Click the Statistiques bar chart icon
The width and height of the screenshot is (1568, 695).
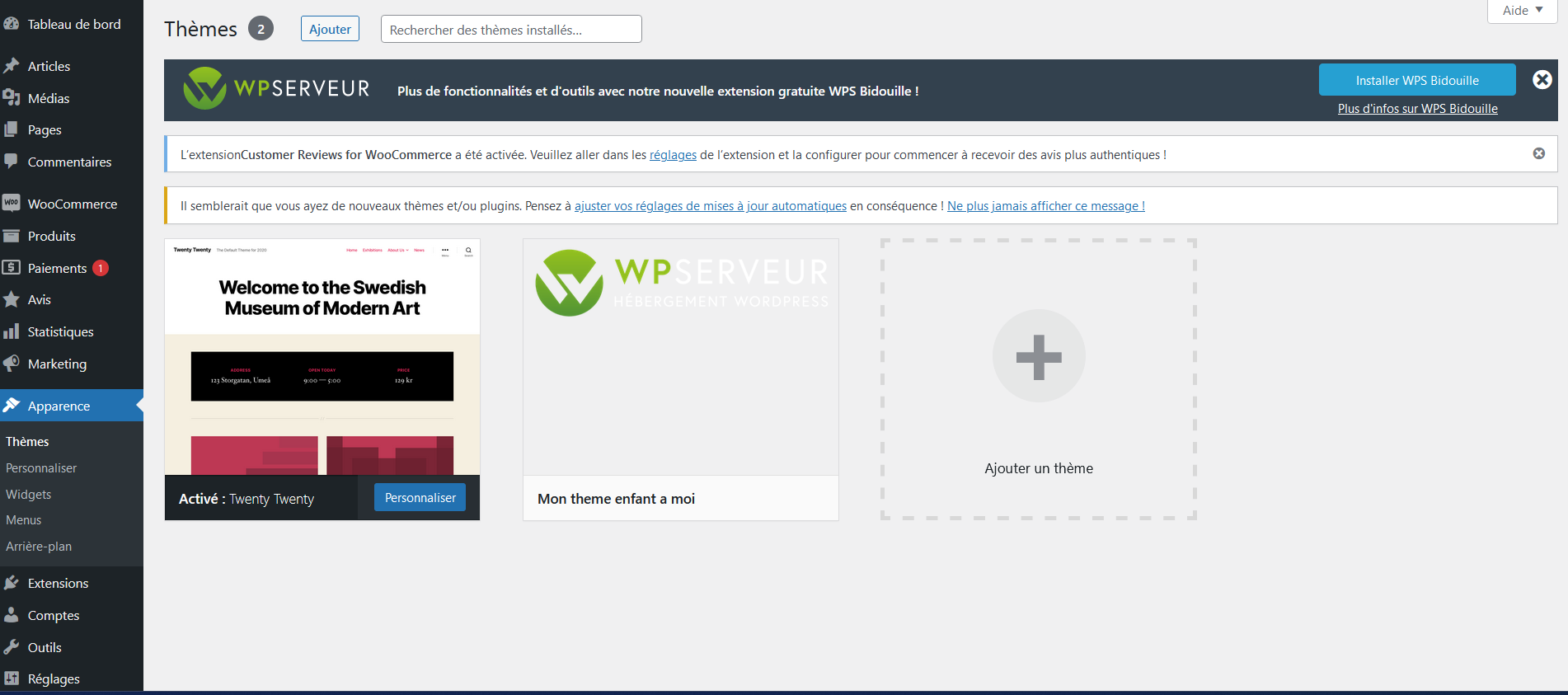click(11, 331)
